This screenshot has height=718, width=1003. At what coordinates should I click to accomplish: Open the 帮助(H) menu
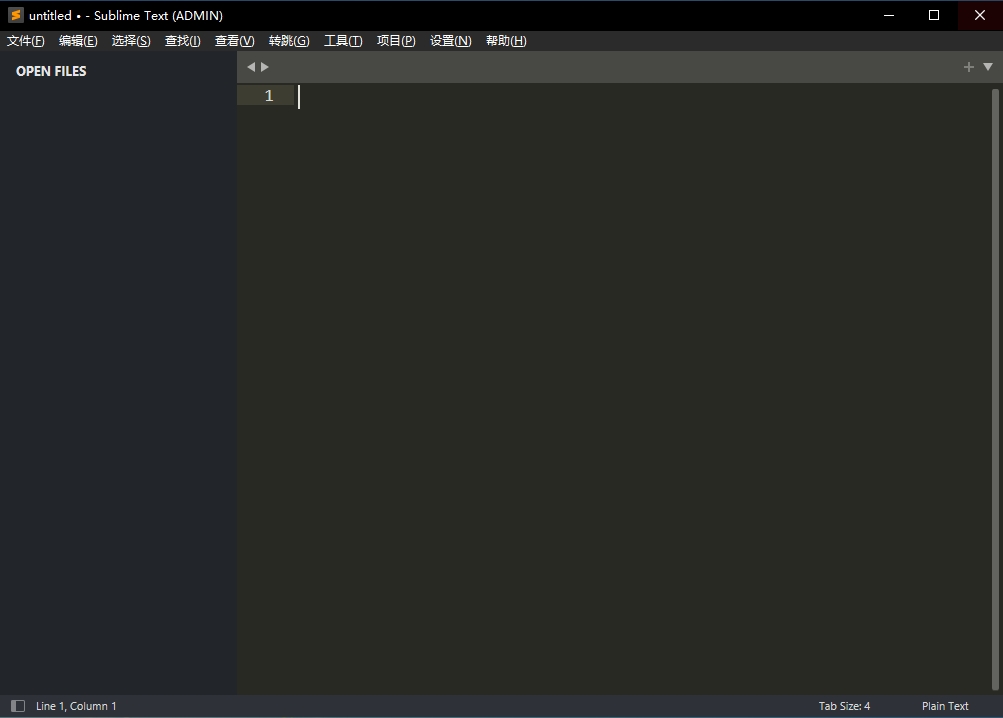point(506,41)
